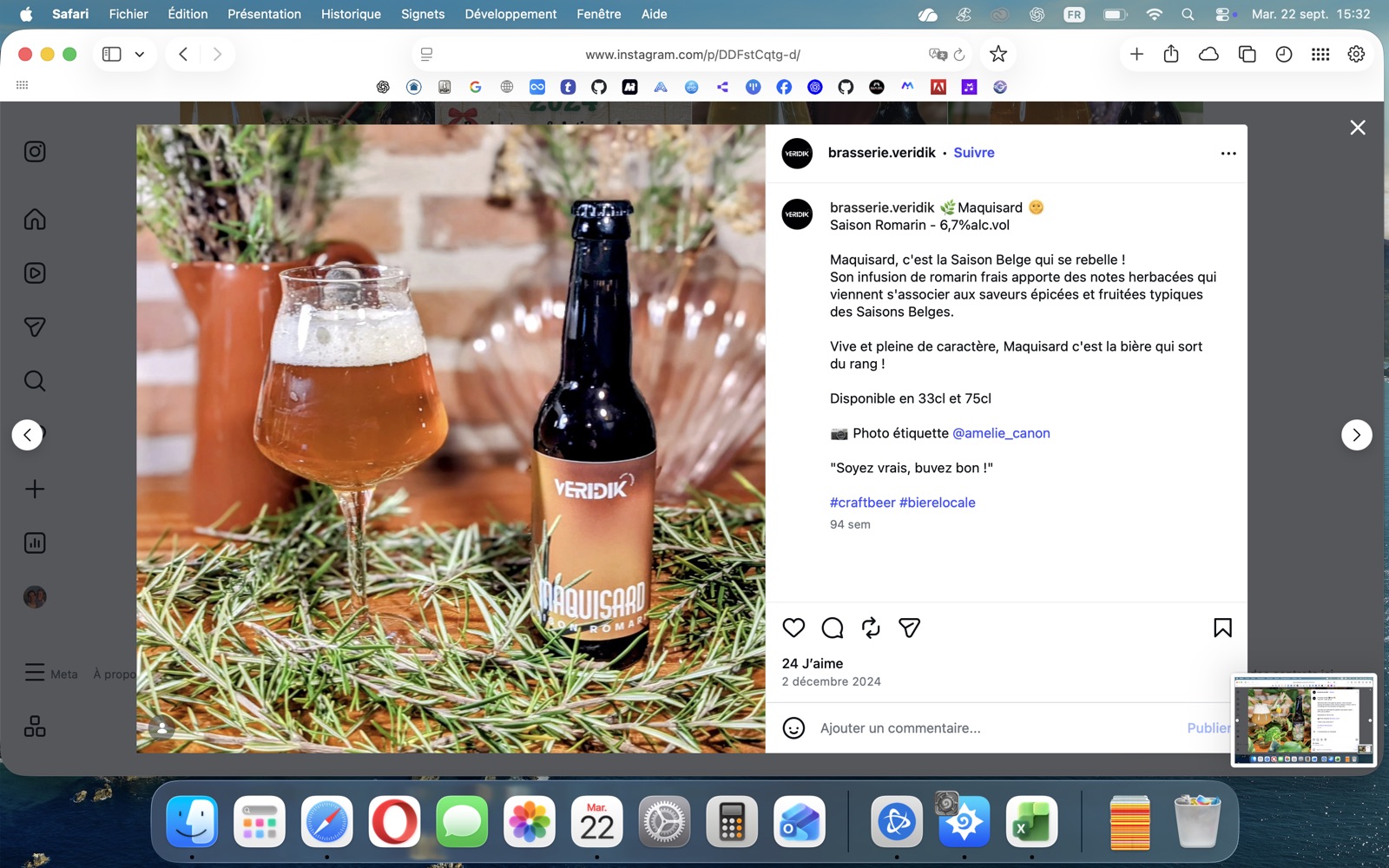Open the Développement menu

pyautogui.click(x=510, y=14)
